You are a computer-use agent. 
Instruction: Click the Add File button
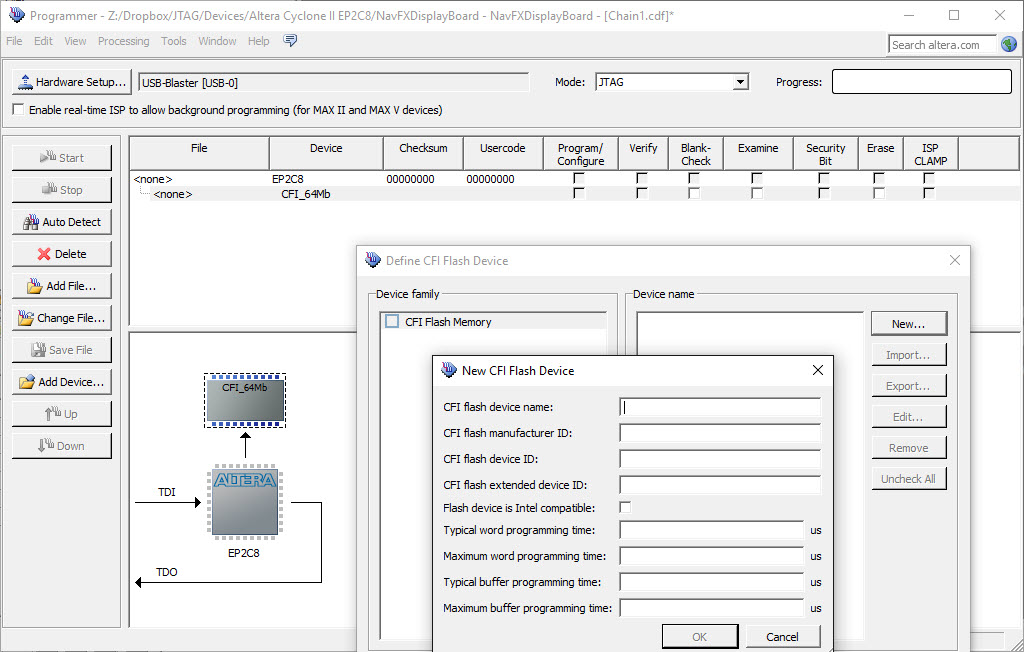pyautogui.click(x=62, y=286)
